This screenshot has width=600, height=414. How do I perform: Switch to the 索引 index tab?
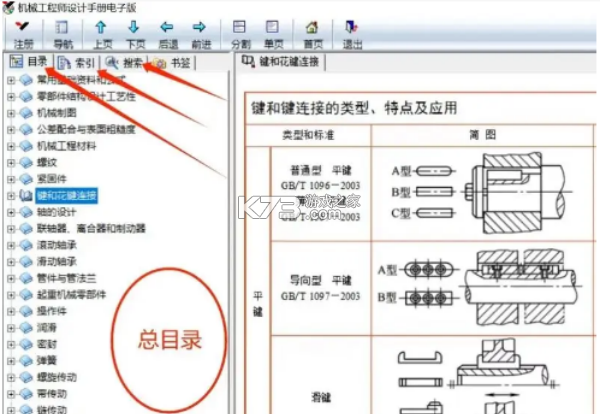coord(76,62)
